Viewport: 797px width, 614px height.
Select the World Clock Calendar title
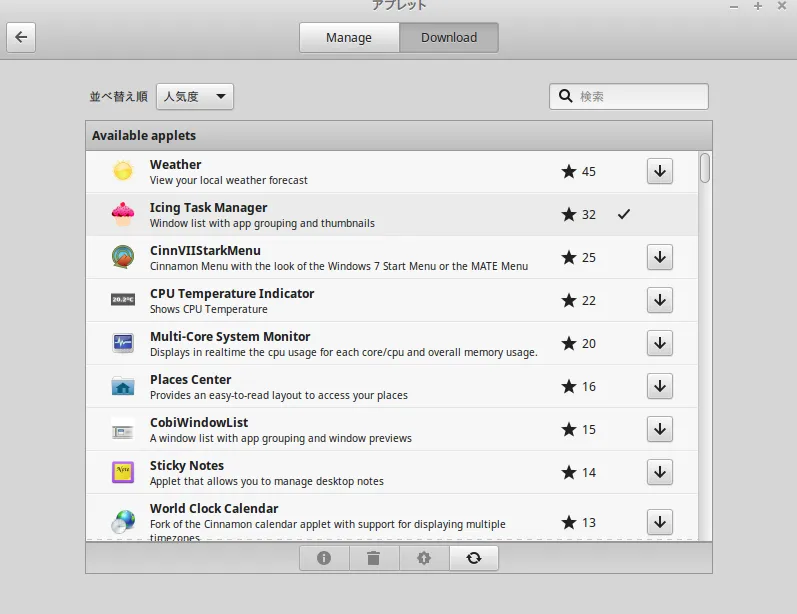[x=214, y=509]
